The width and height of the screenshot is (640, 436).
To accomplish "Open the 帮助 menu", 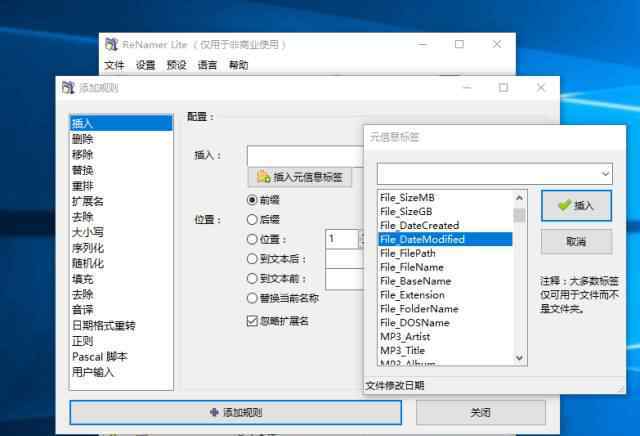I will pos(238,65).
